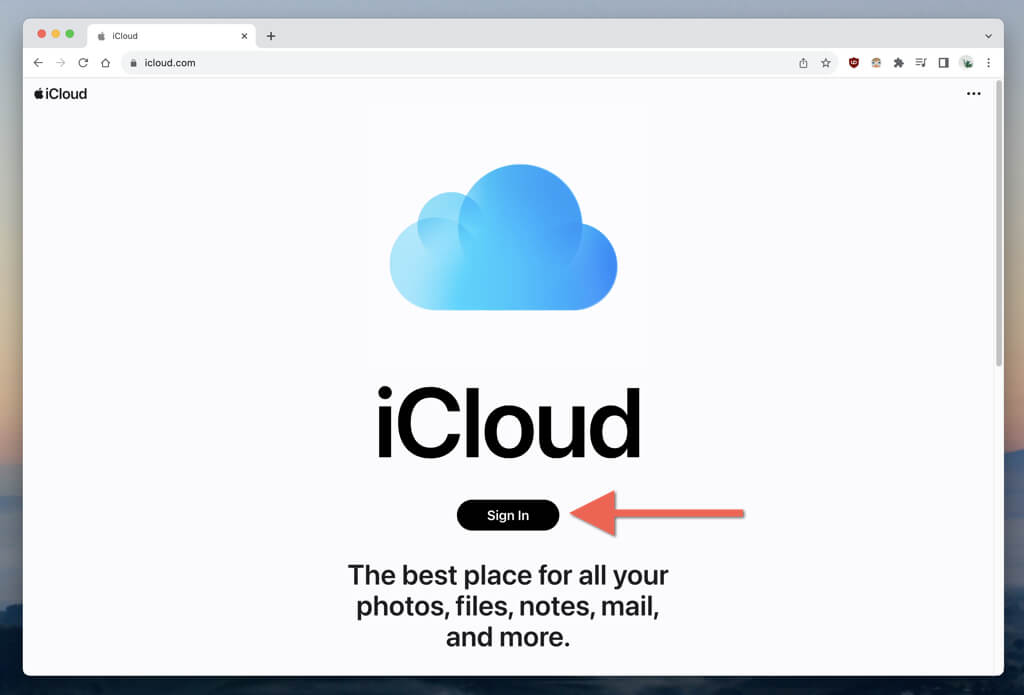The height and width of the screenshot is (695, 1024).
Task: Maximize the window with green button
Action: (70, 34)
